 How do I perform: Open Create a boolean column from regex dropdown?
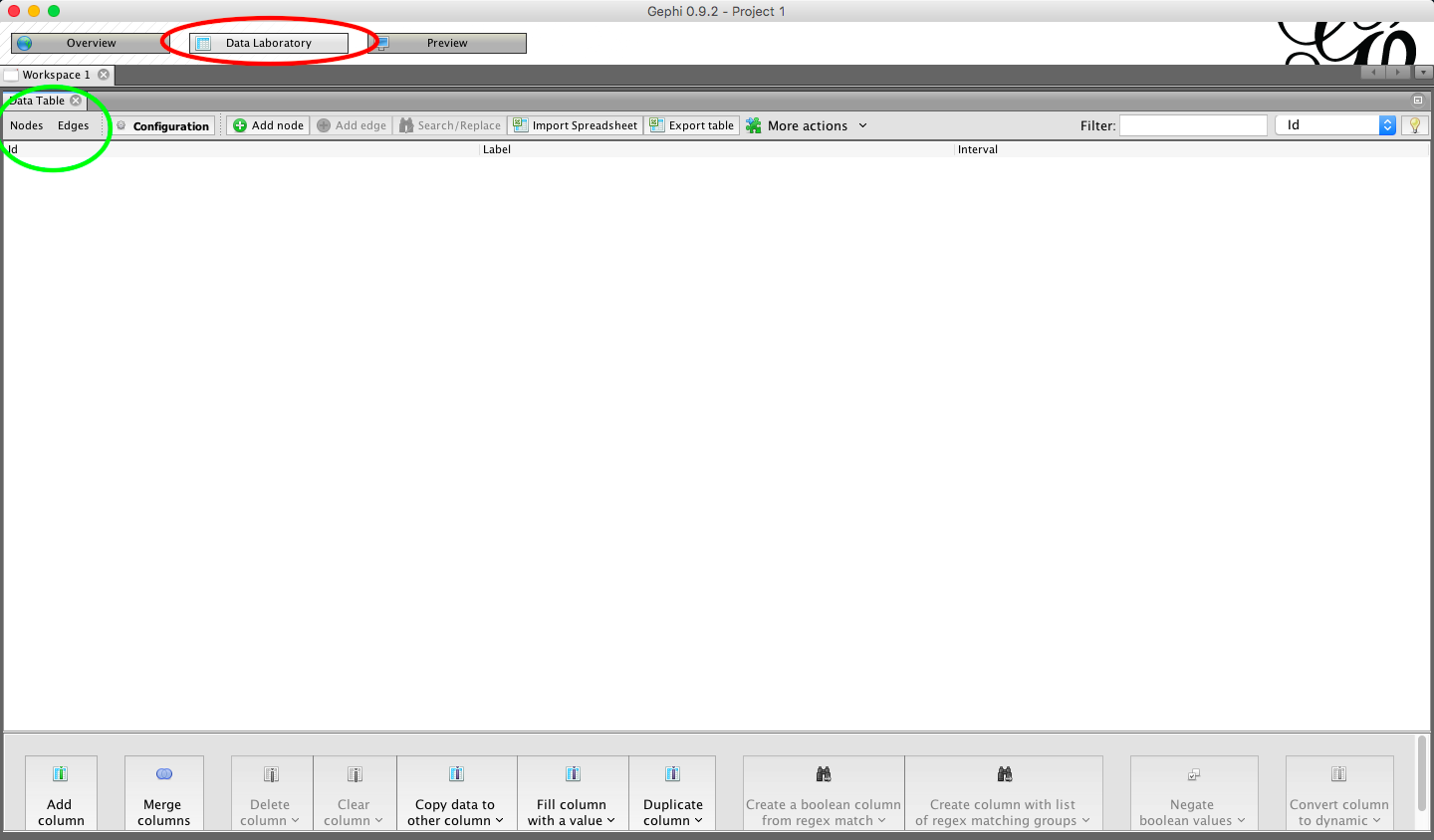(824, 794)
